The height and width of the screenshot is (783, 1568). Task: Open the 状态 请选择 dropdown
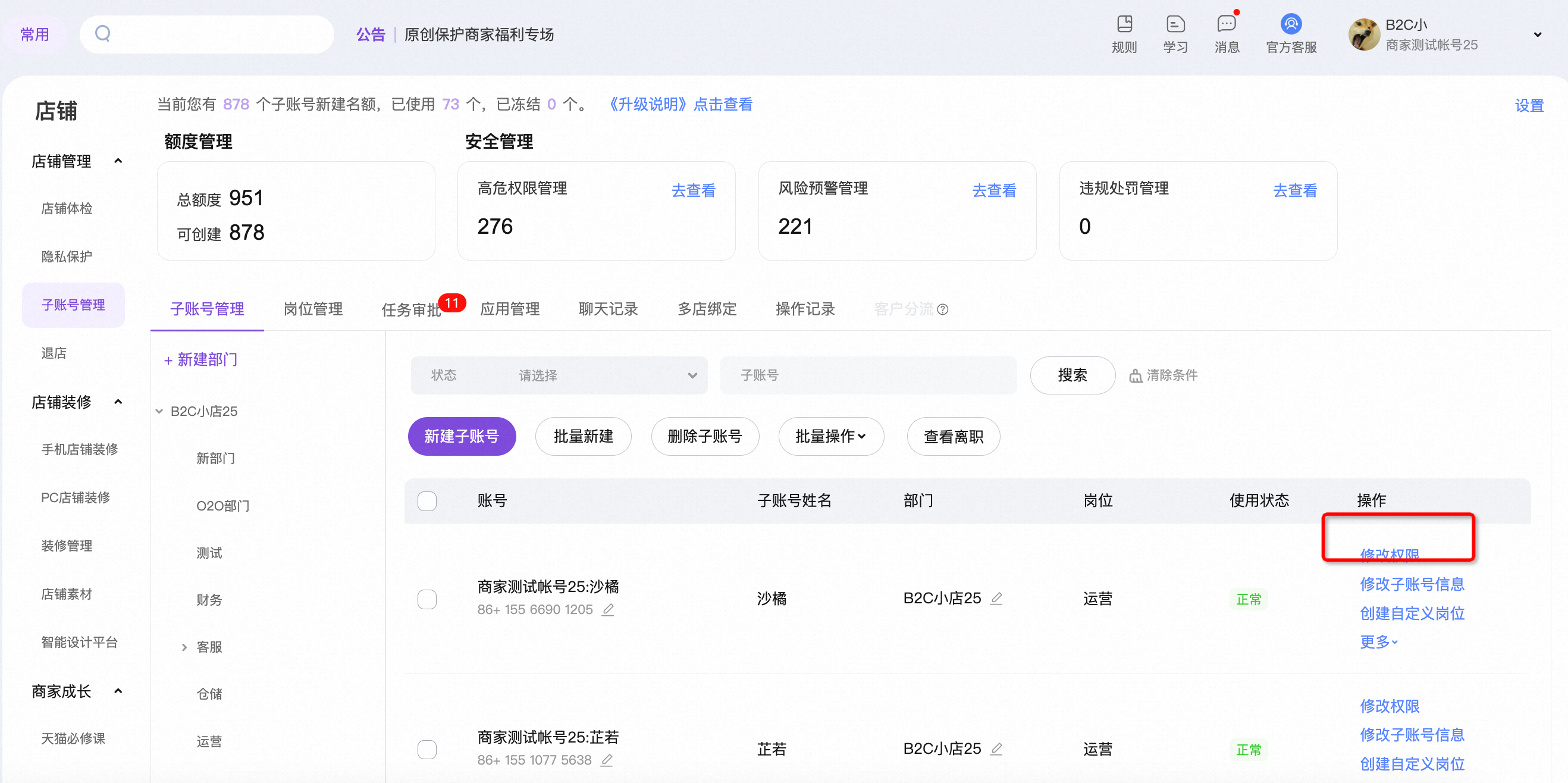click(x=559, y=375)
